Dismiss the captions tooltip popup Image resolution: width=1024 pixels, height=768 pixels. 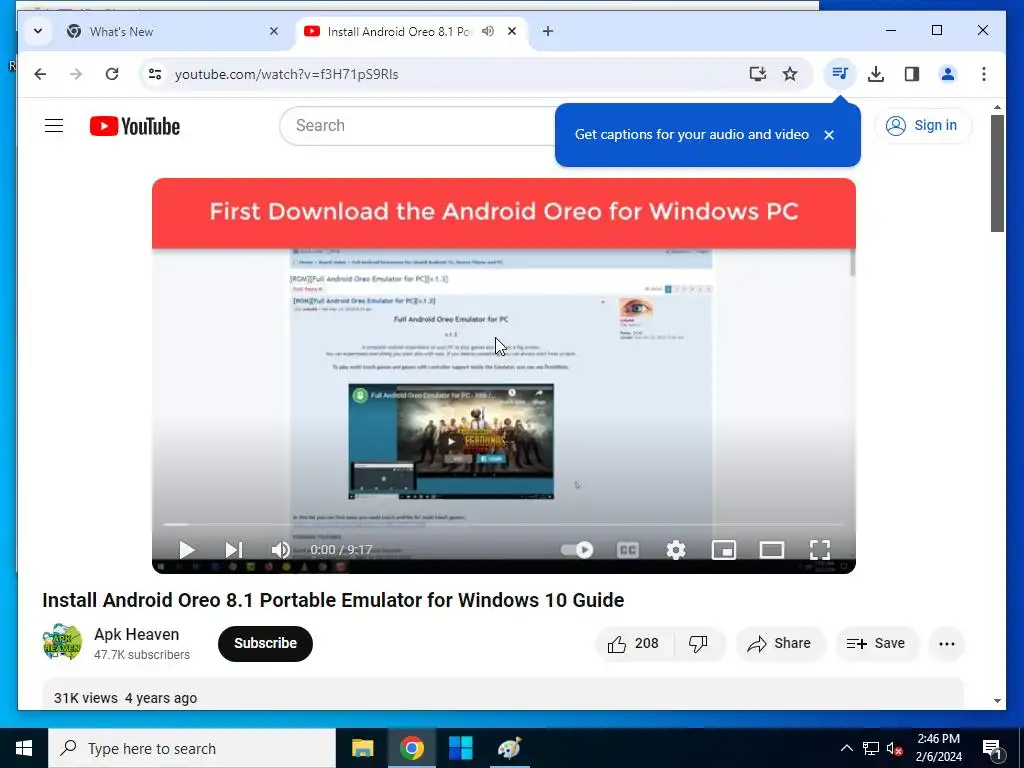(829, 135)
